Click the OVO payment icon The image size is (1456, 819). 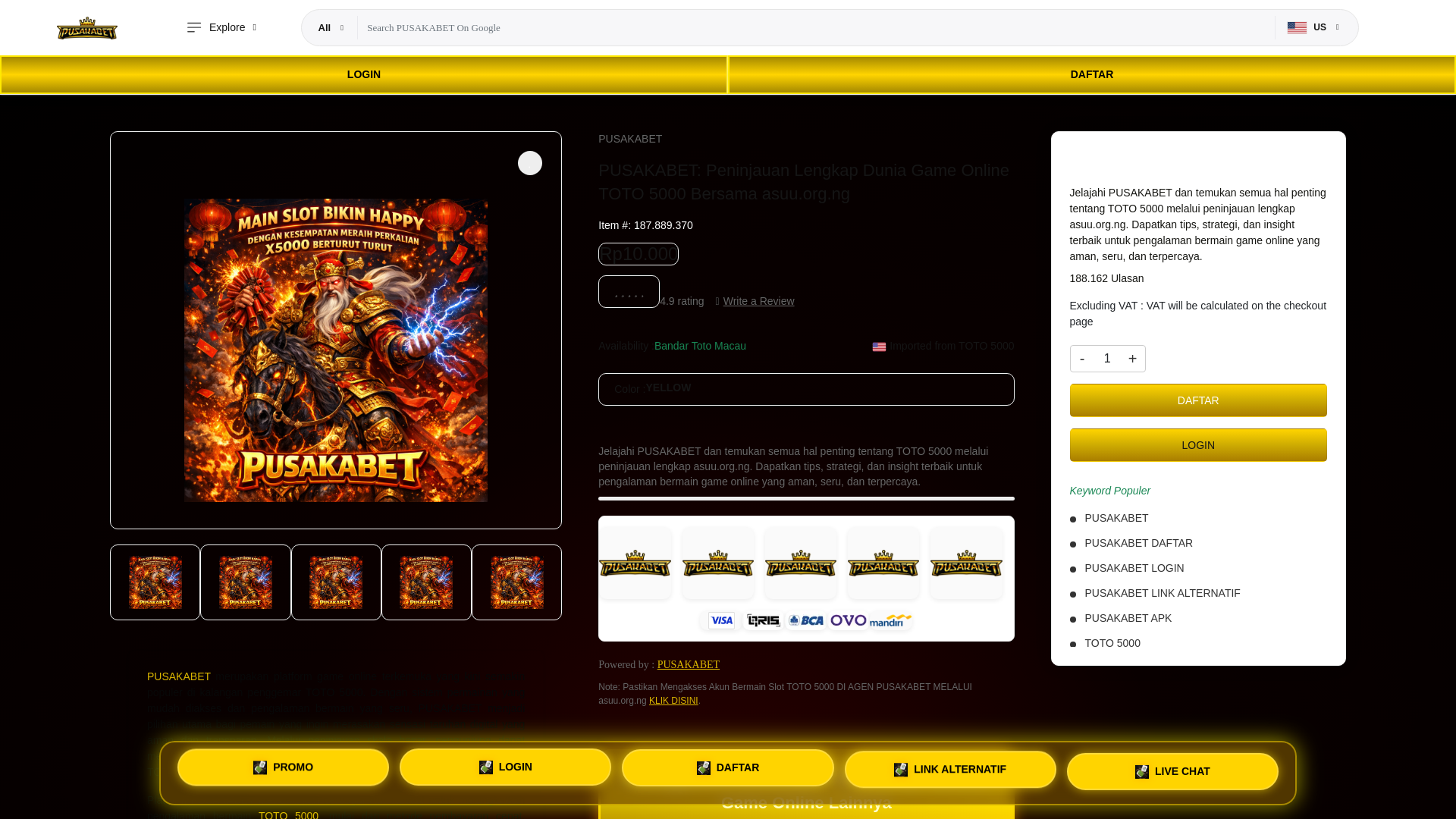[848, 620]
